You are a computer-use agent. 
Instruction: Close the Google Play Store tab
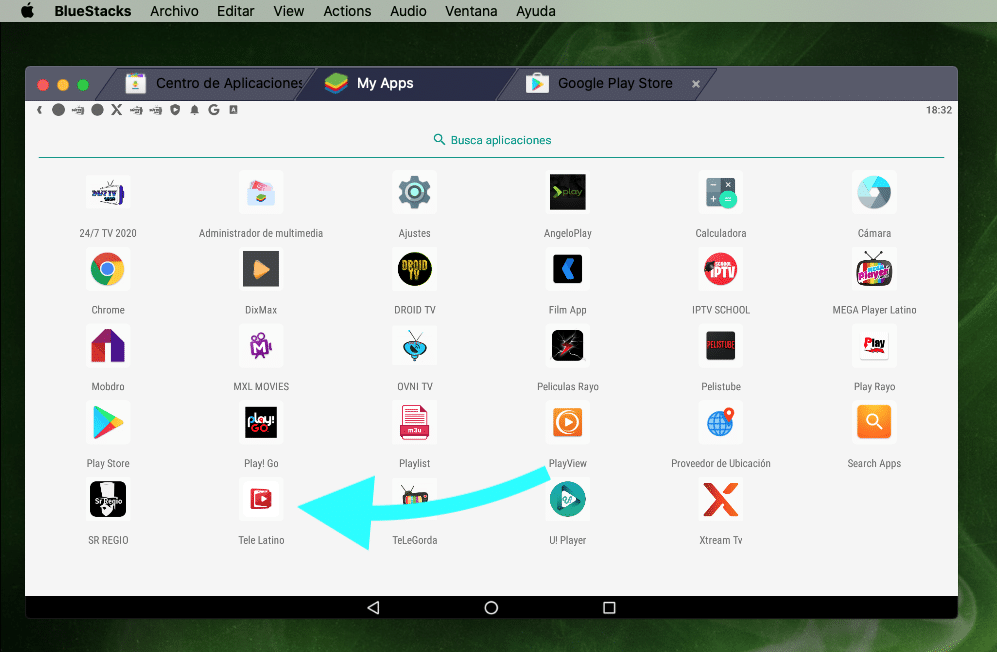(x=696, y=84)
